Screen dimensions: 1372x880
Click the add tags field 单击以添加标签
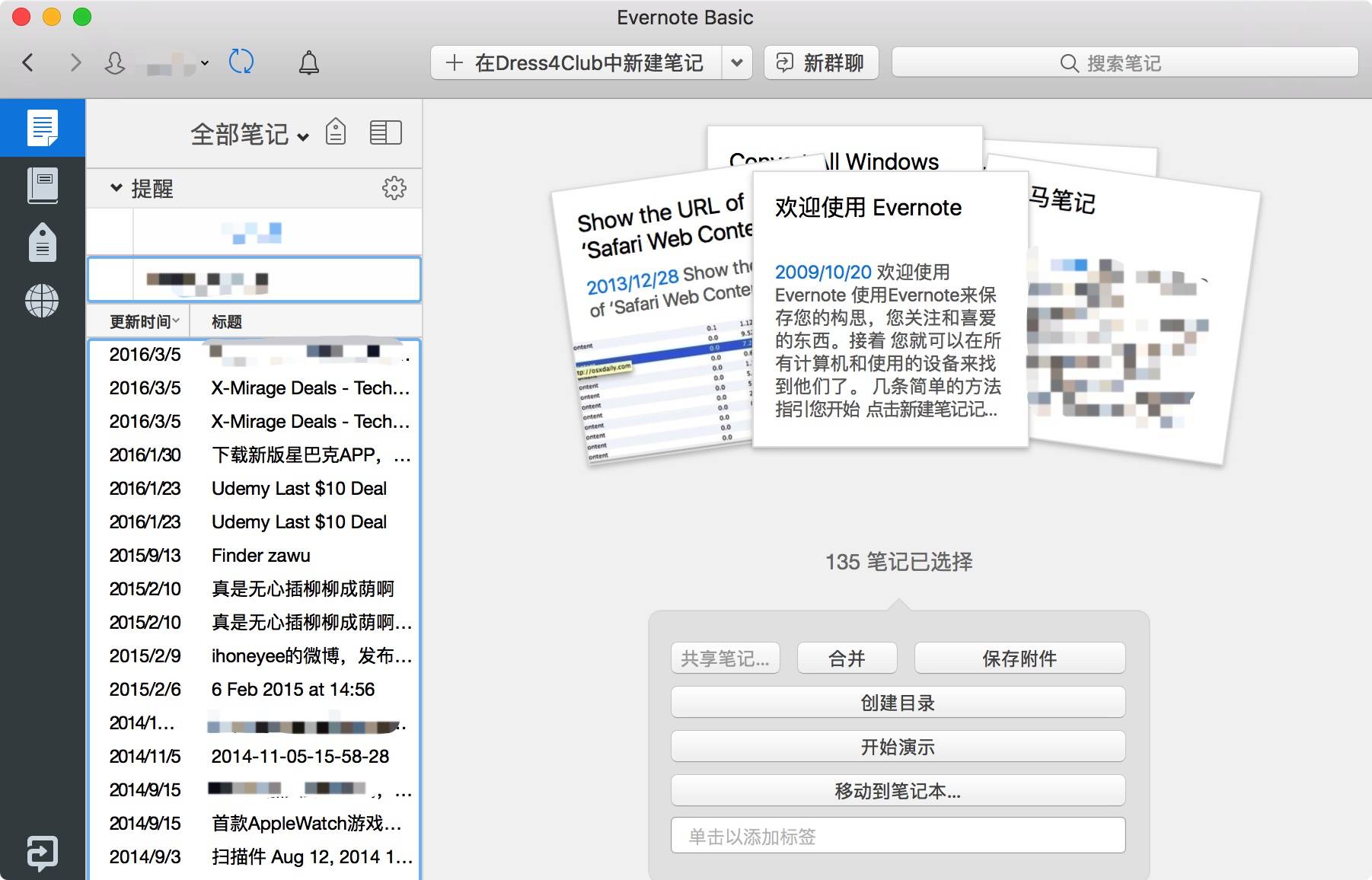[898, 836]
